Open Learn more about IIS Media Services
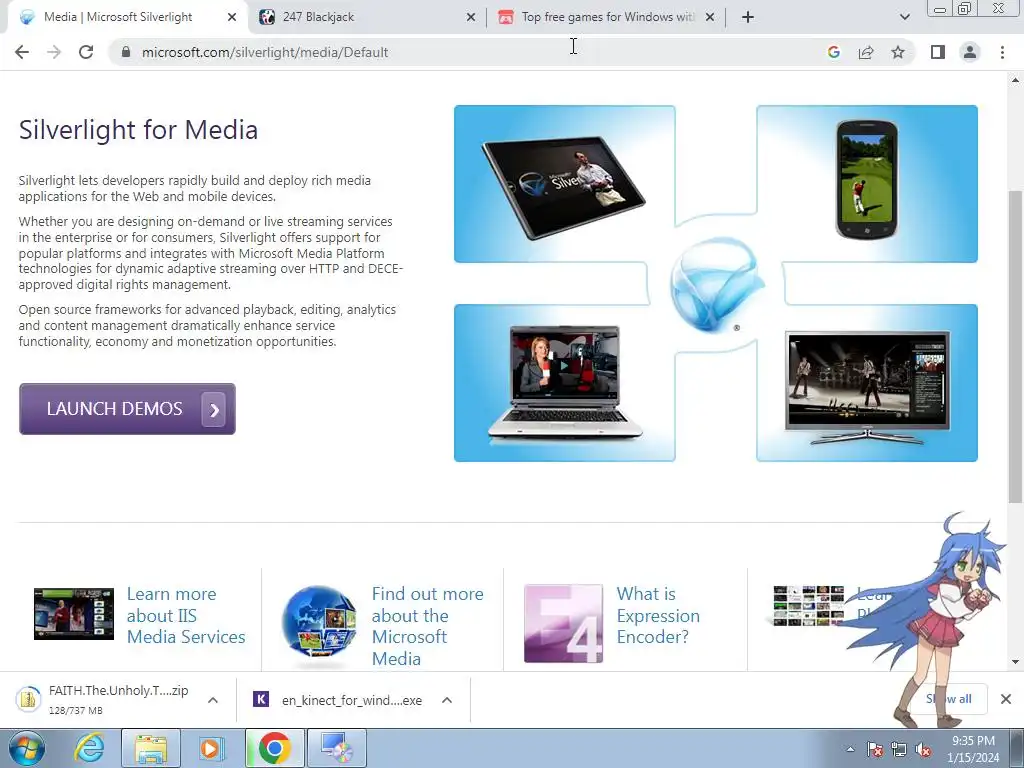Image resolution: width=1024 pixels, height=768 pixels. 186,615
